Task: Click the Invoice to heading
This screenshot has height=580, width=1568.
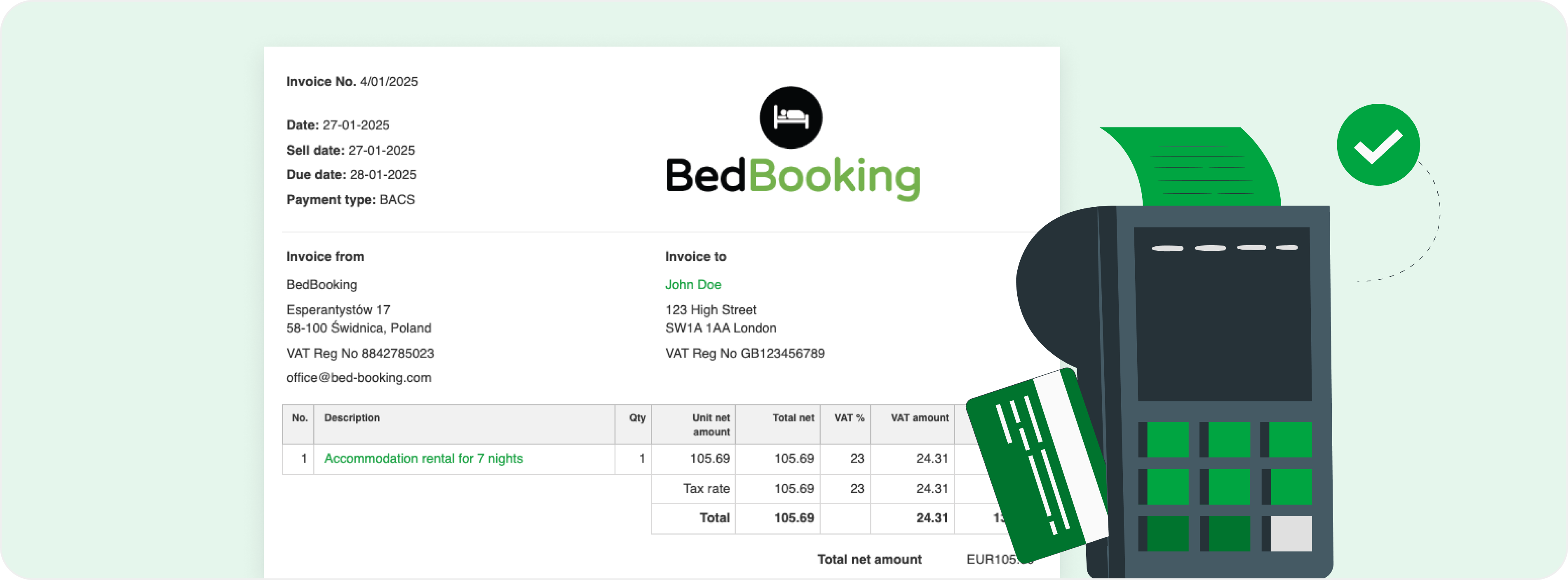Action: coord(695,256)
